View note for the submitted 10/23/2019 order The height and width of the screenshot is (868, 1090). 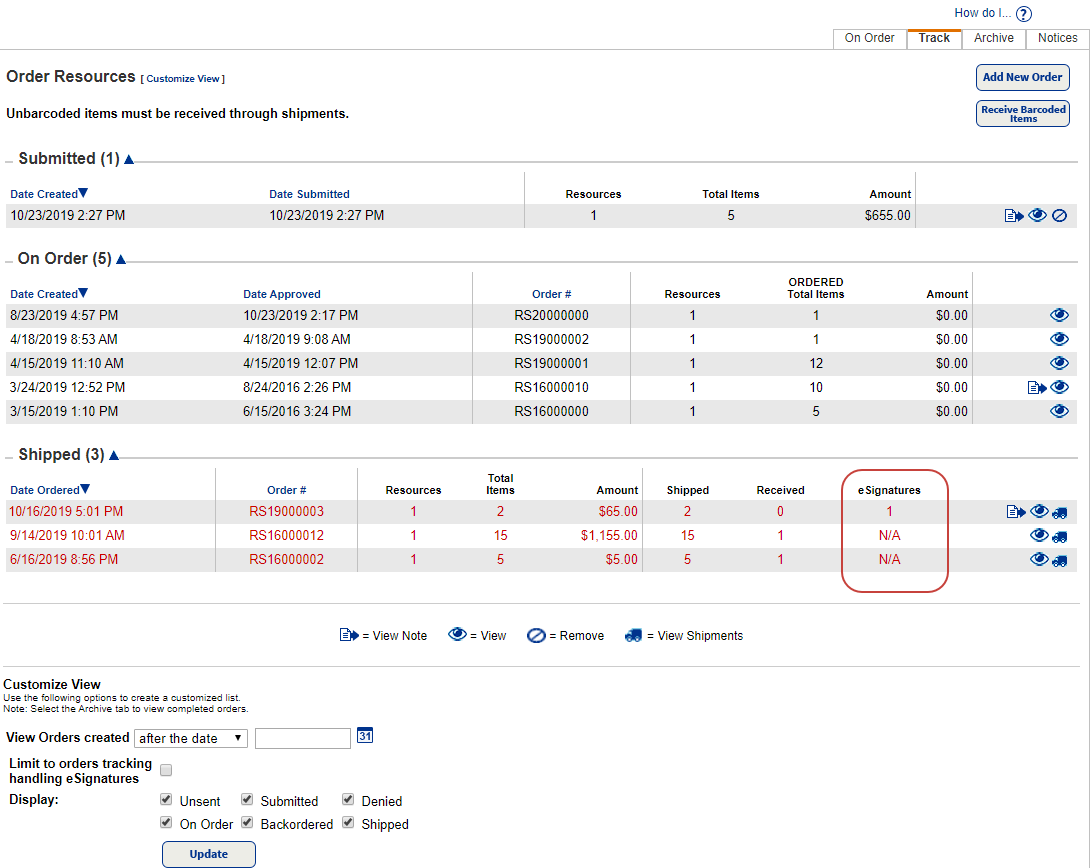(1014, 216)
